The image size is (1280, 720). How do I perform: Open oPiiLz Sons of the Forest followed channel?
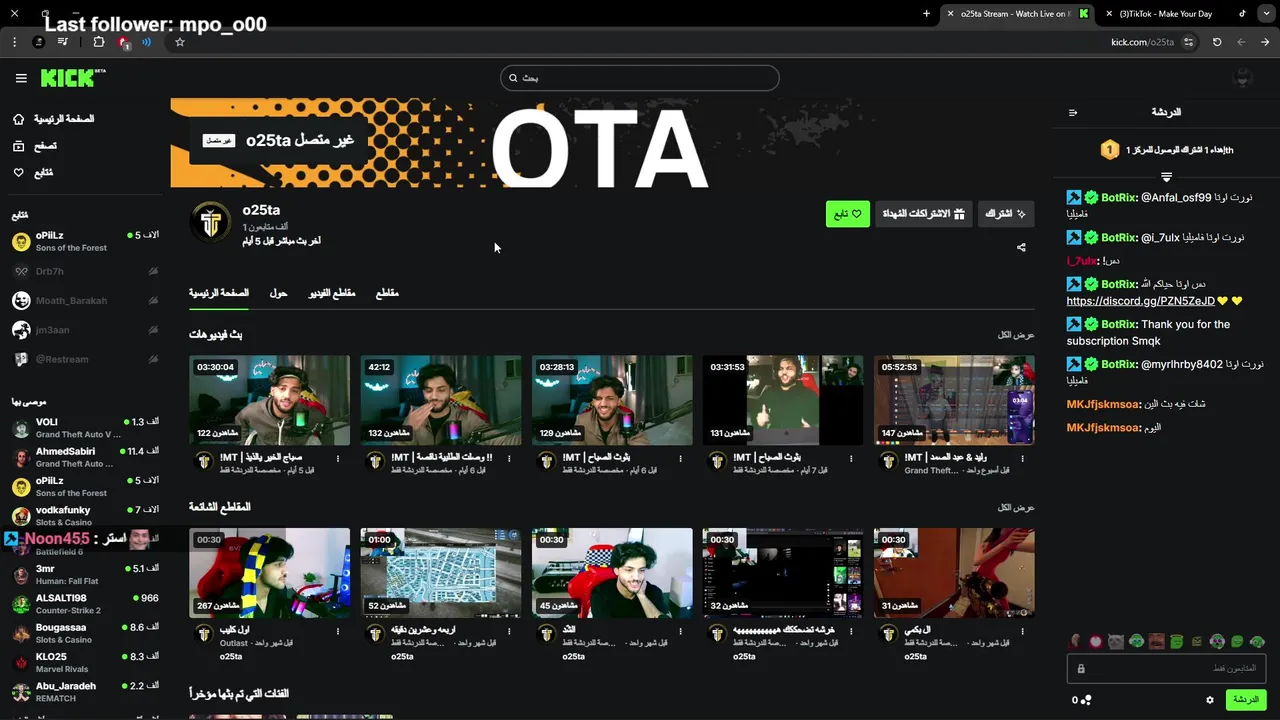85,241
